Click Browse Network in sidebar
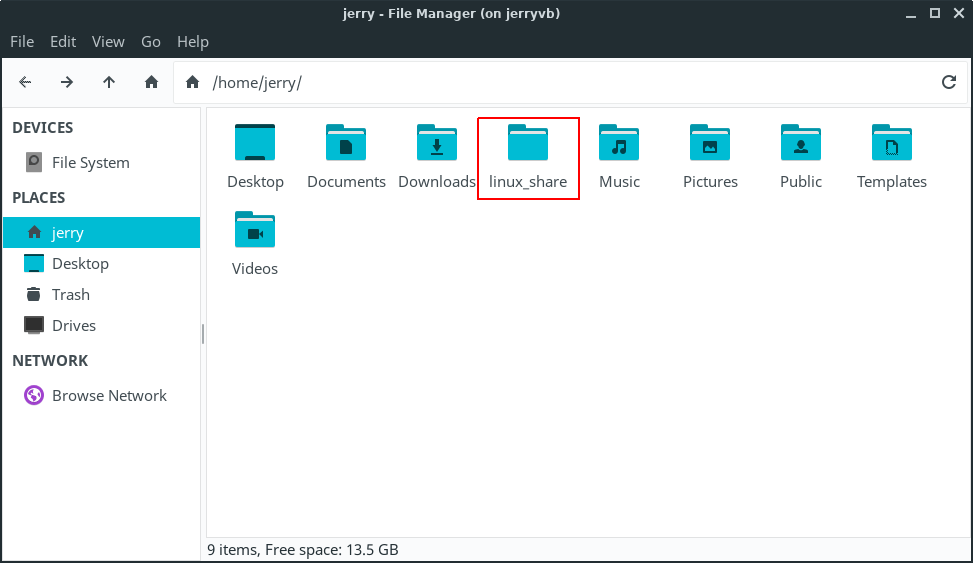 tap(109, 395)
